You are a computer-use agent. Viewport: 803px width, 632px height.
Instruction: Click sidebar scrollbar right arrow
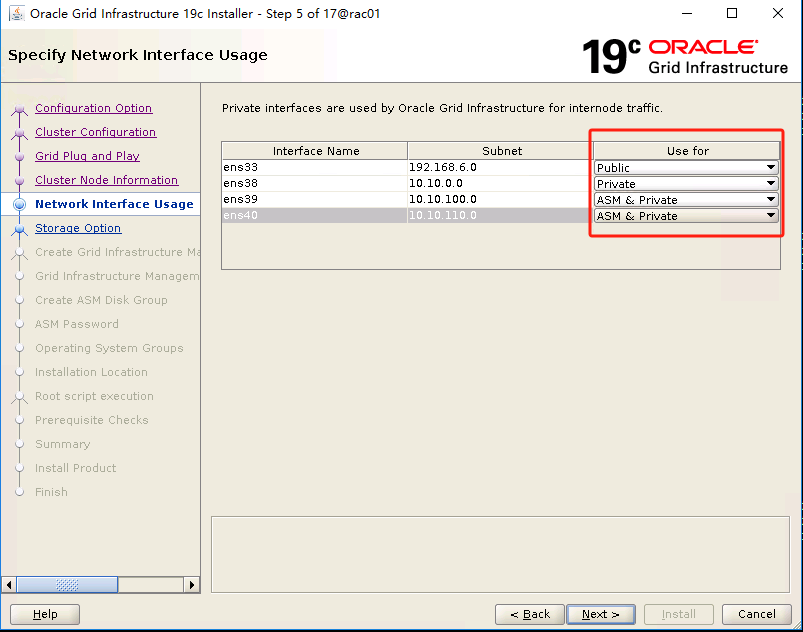tap(192, 584)
